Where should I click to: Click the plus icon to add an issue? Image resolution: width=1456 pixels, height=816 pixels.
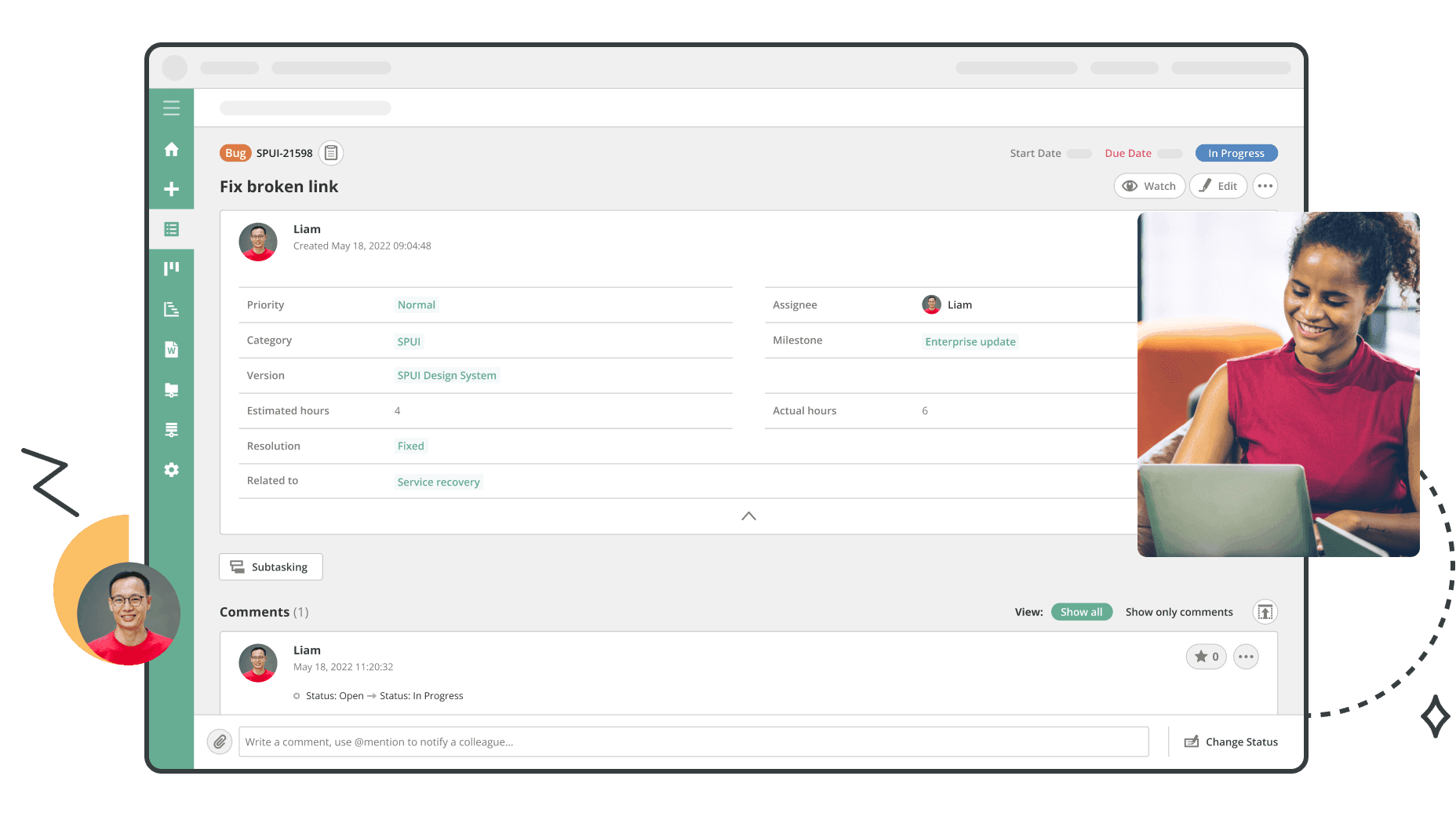171,188
